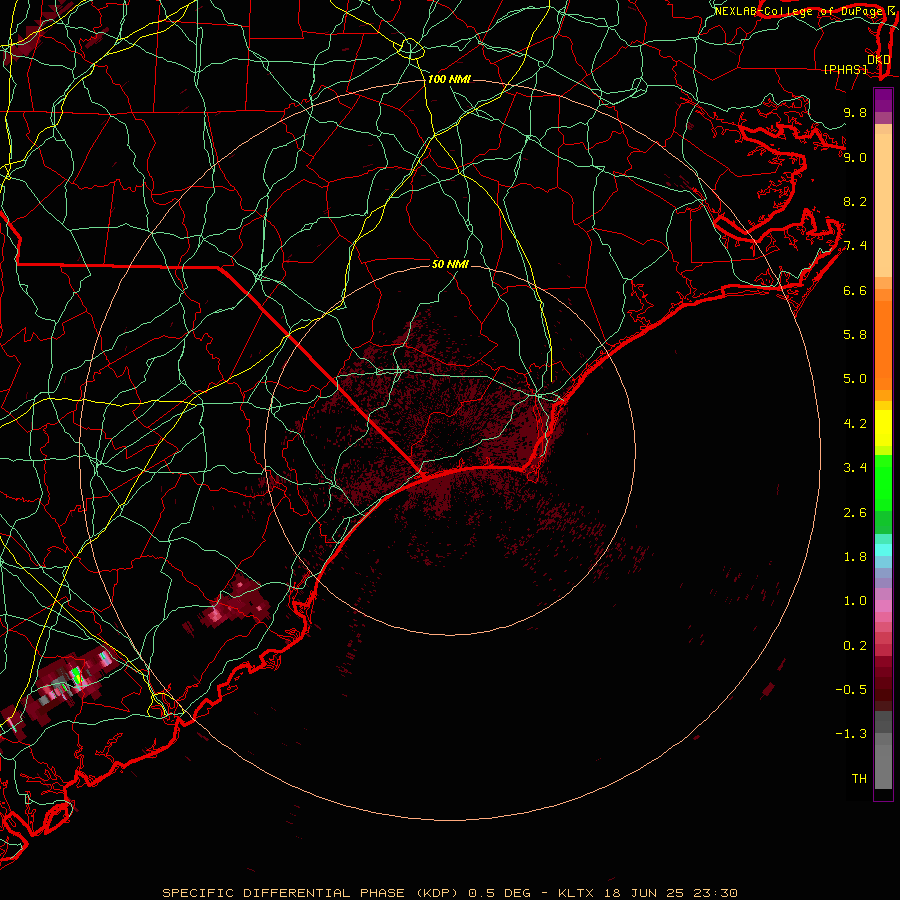The height and width of the screenshot is (900, 900).
Task: Pick the orange segment of the color bar
Action: [883, 344]
